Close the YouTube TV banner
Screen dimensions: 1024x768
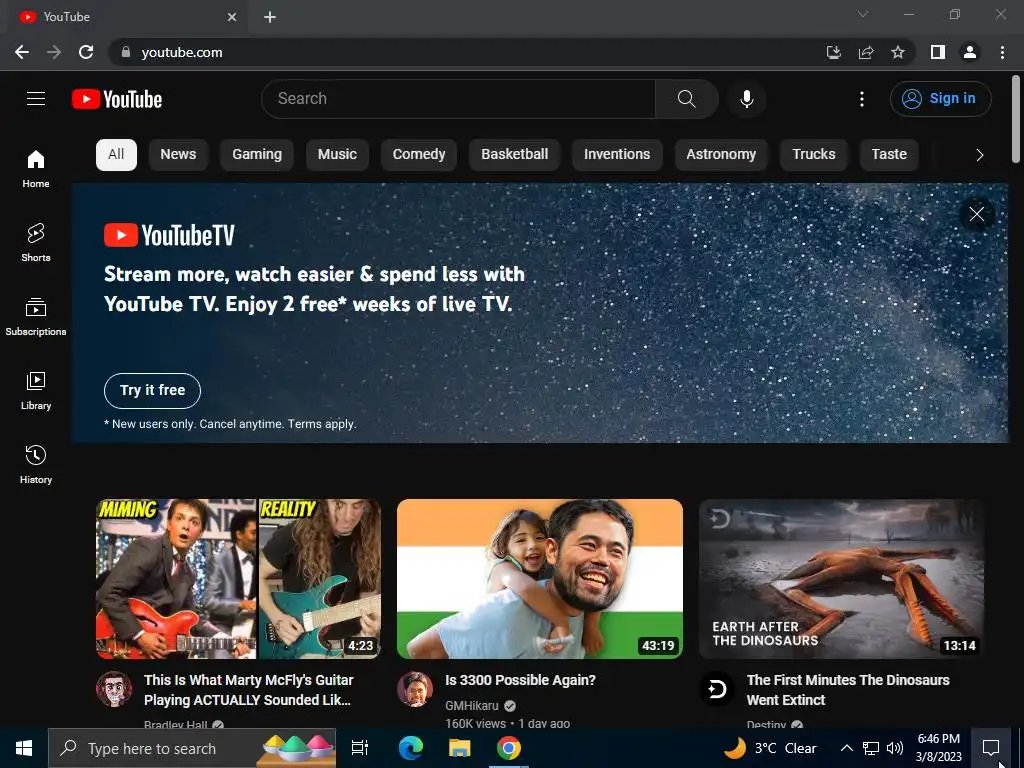(976, 214)
